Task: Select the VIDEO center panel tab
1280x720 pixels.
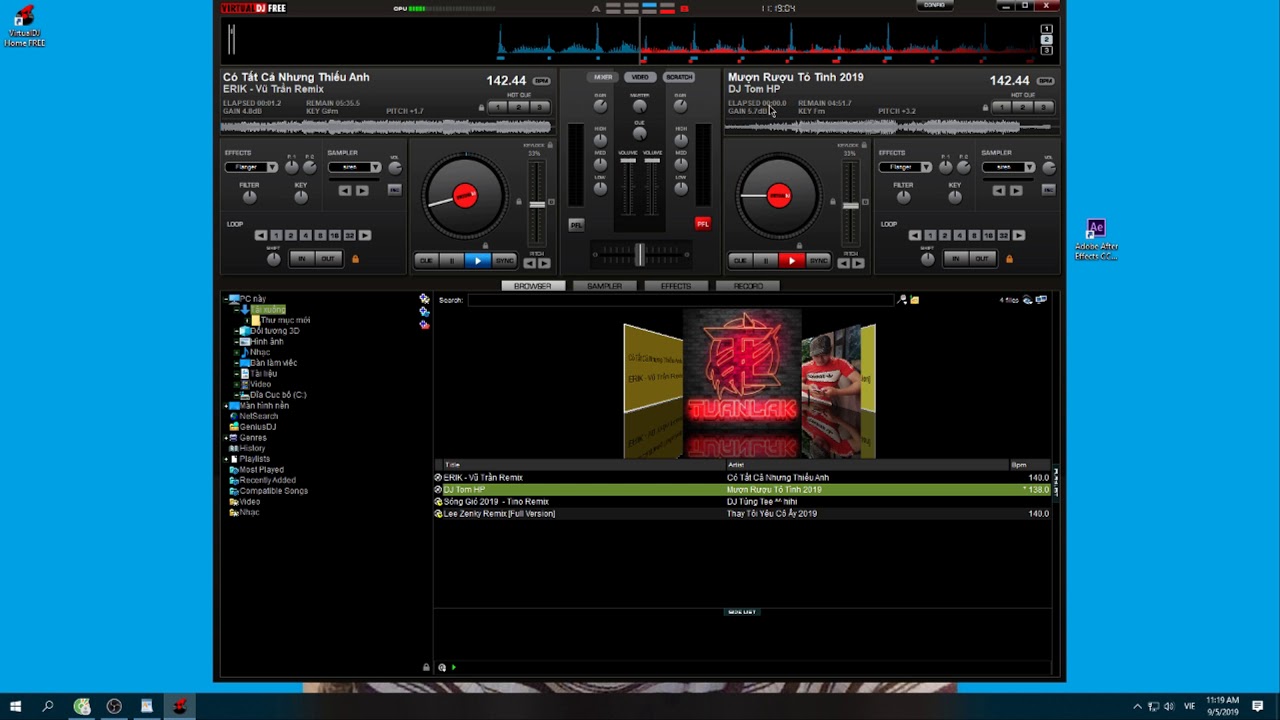Action: 640,77
